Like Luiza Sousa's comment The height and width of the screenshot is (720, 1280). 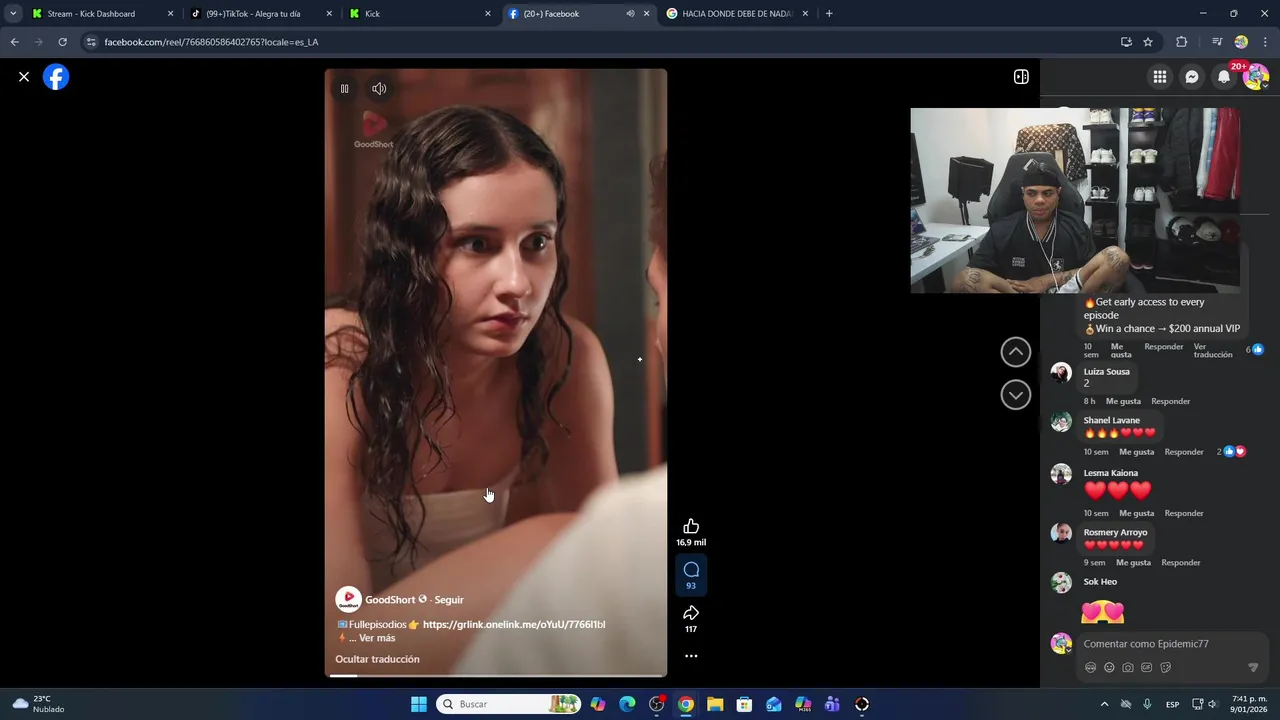coord(1123,402)
